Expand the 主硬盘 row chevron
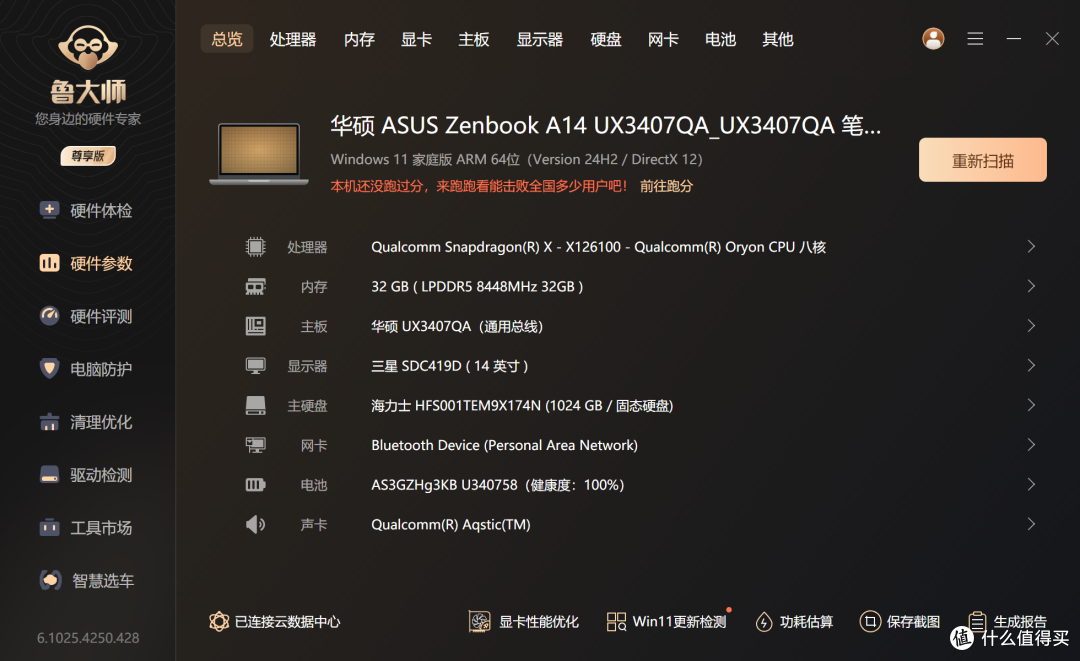This screenshot has height=661, width=1080. click(1031, 406)
